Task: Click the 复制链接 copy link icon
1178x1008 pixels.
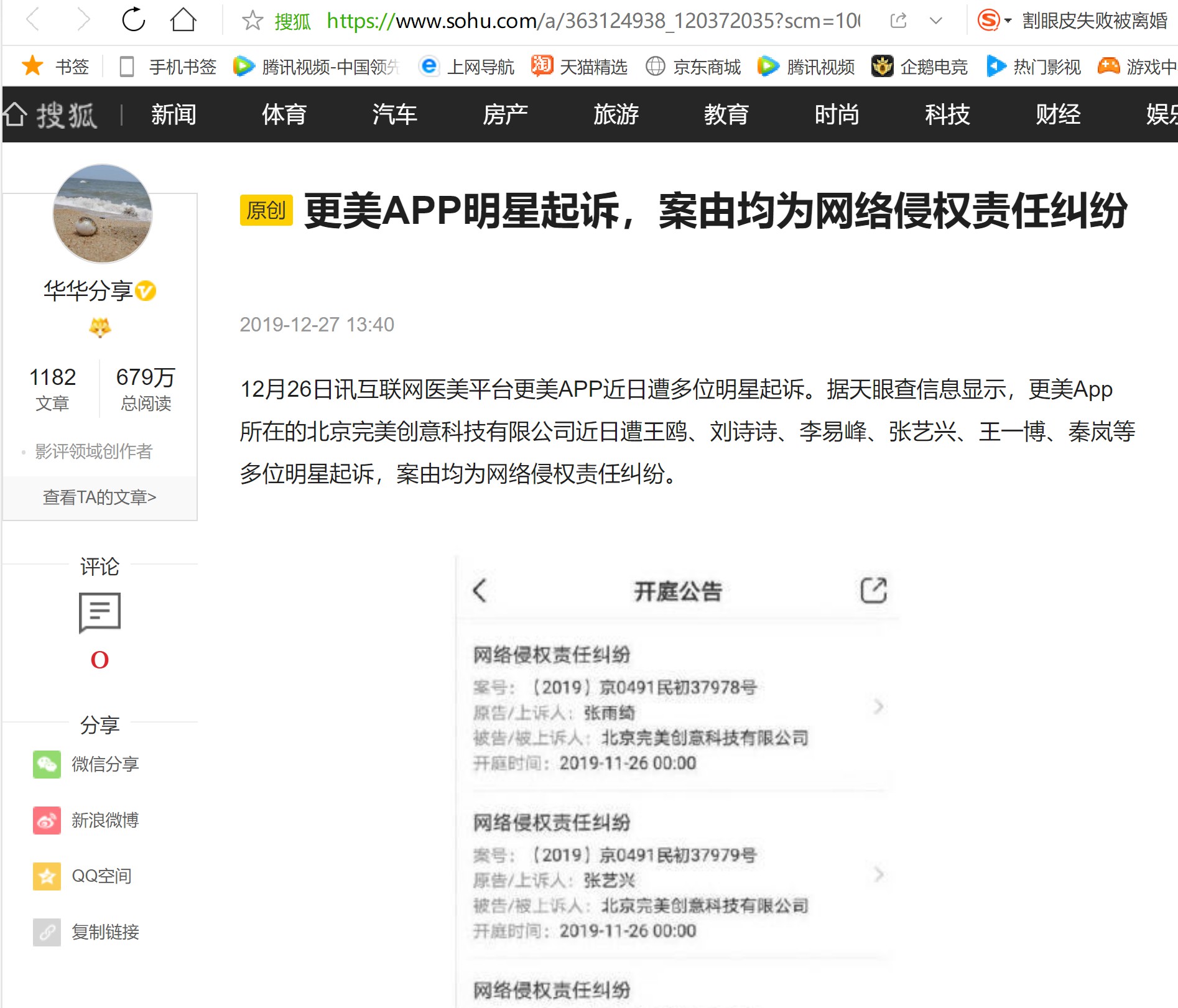Action: pos(47,932)
